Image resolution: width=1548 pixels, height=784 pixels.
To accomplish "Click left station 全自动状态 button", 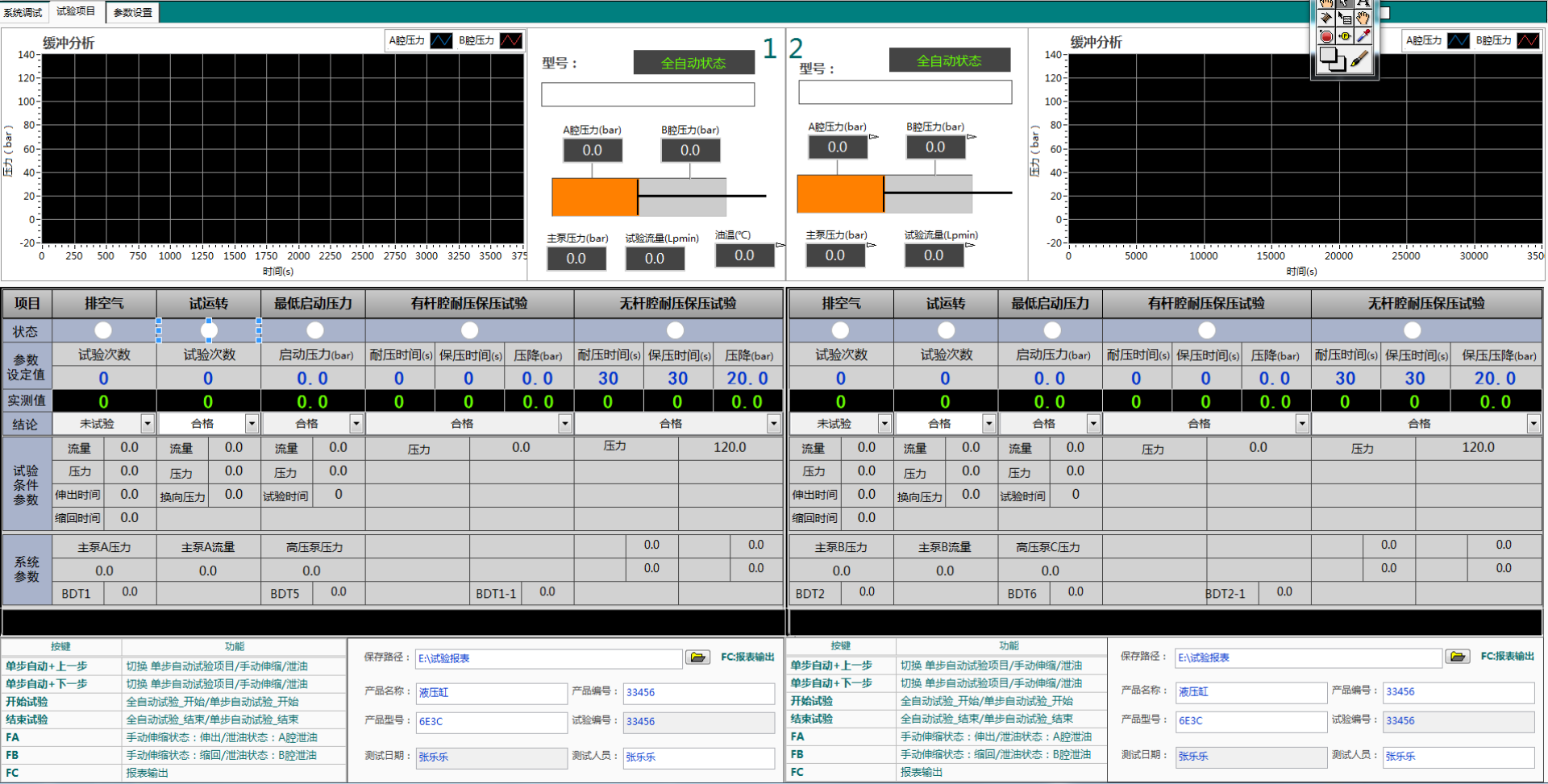I will click(693, 63).
